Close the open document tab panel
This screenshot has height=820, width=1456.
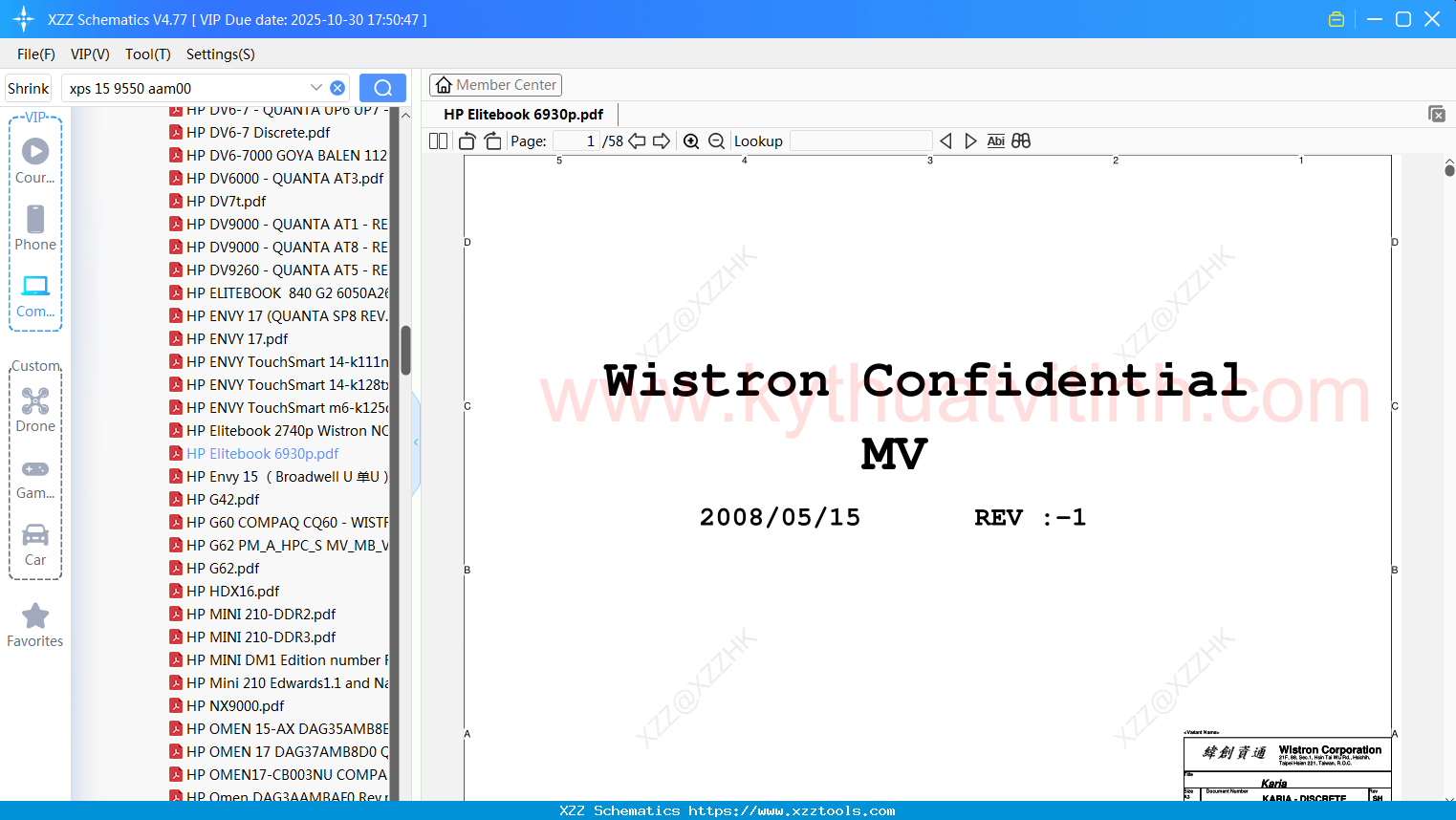tap(1437, 114)
